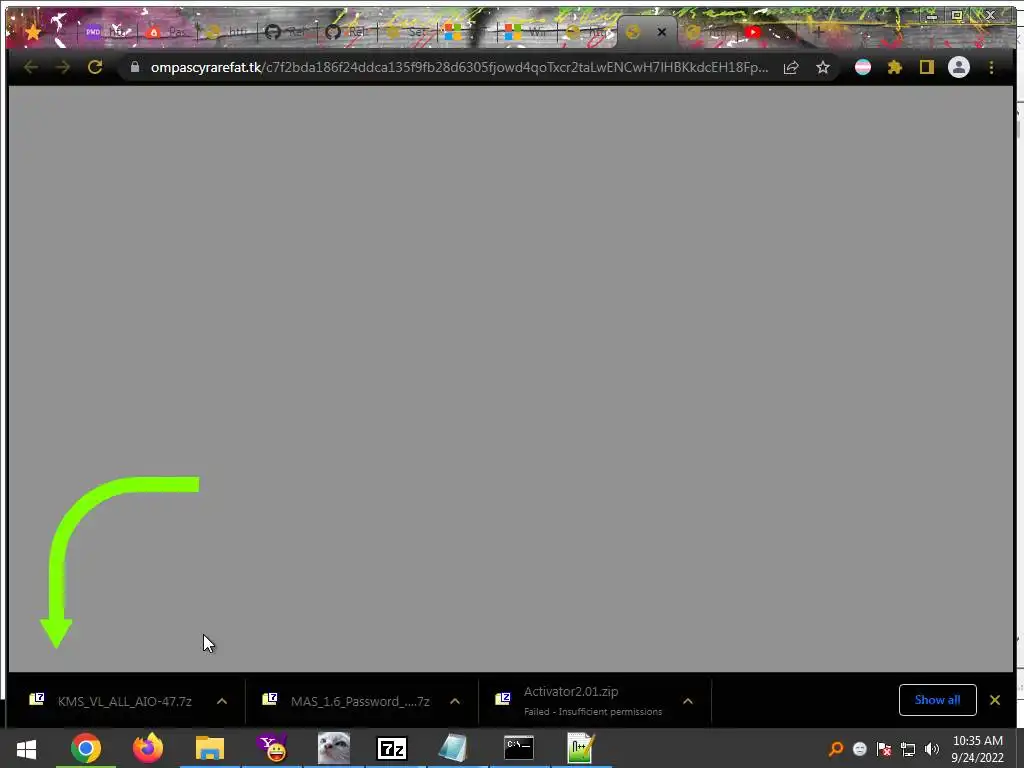The height and width of the screenshot is (768, 1024).
Task: Open Windows Start menu
Action: click(x=26, y=749)
